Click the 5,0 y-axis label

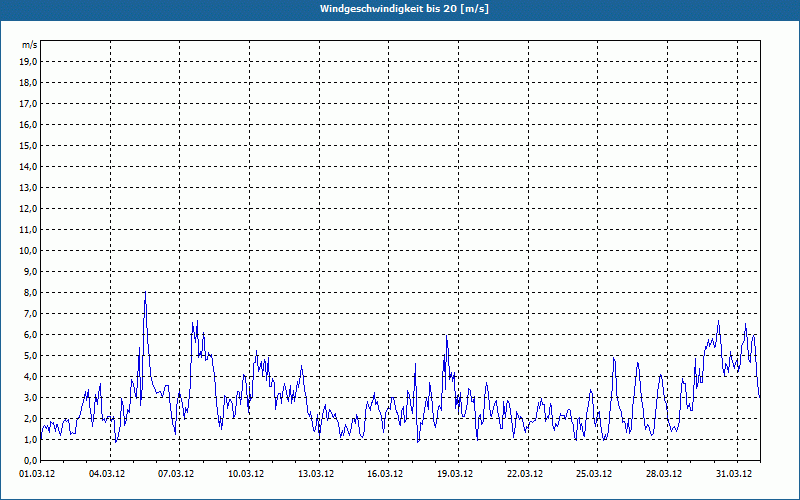30,355
